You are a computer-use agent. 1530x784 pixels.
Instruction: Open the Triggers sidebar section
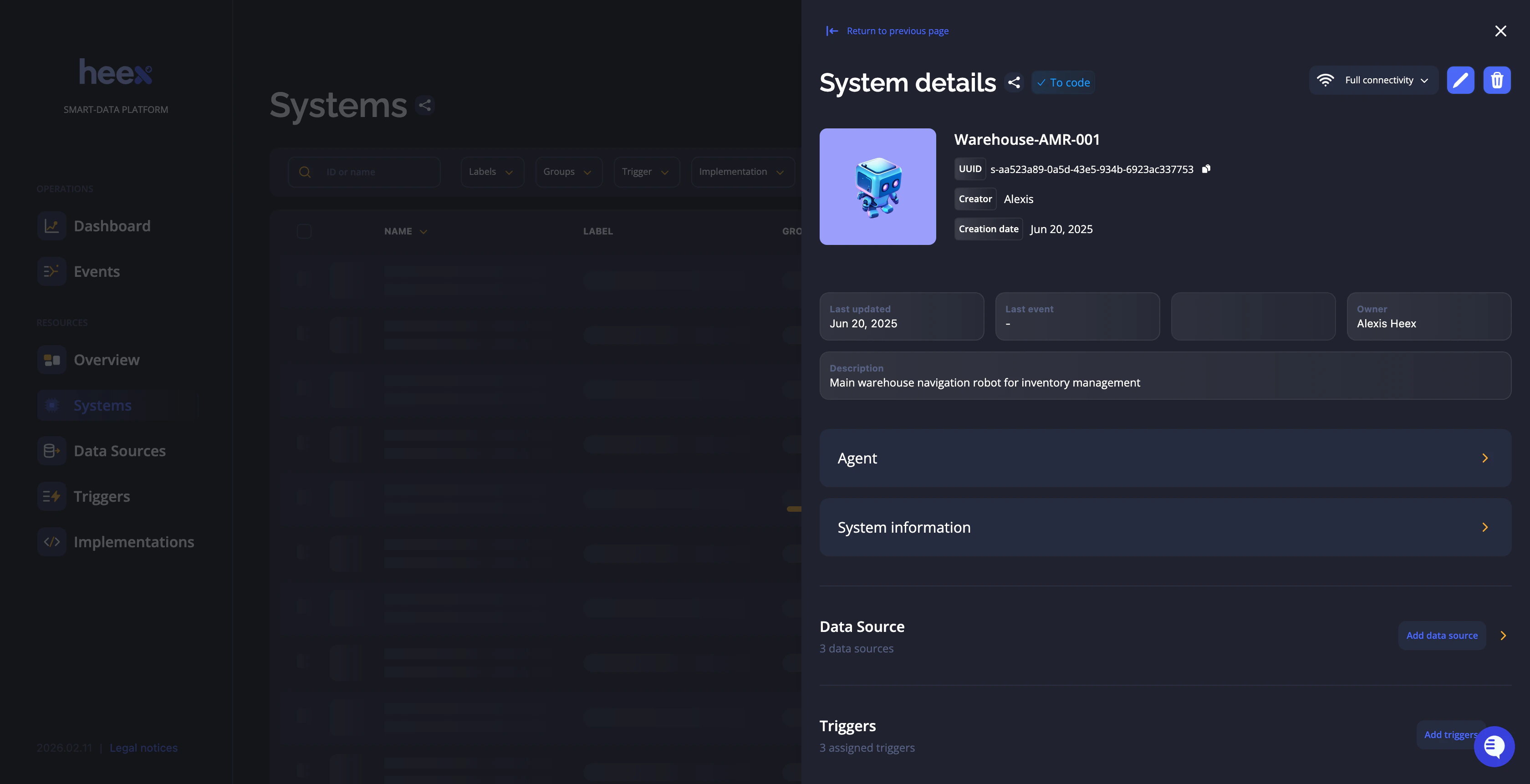[102, 496]
